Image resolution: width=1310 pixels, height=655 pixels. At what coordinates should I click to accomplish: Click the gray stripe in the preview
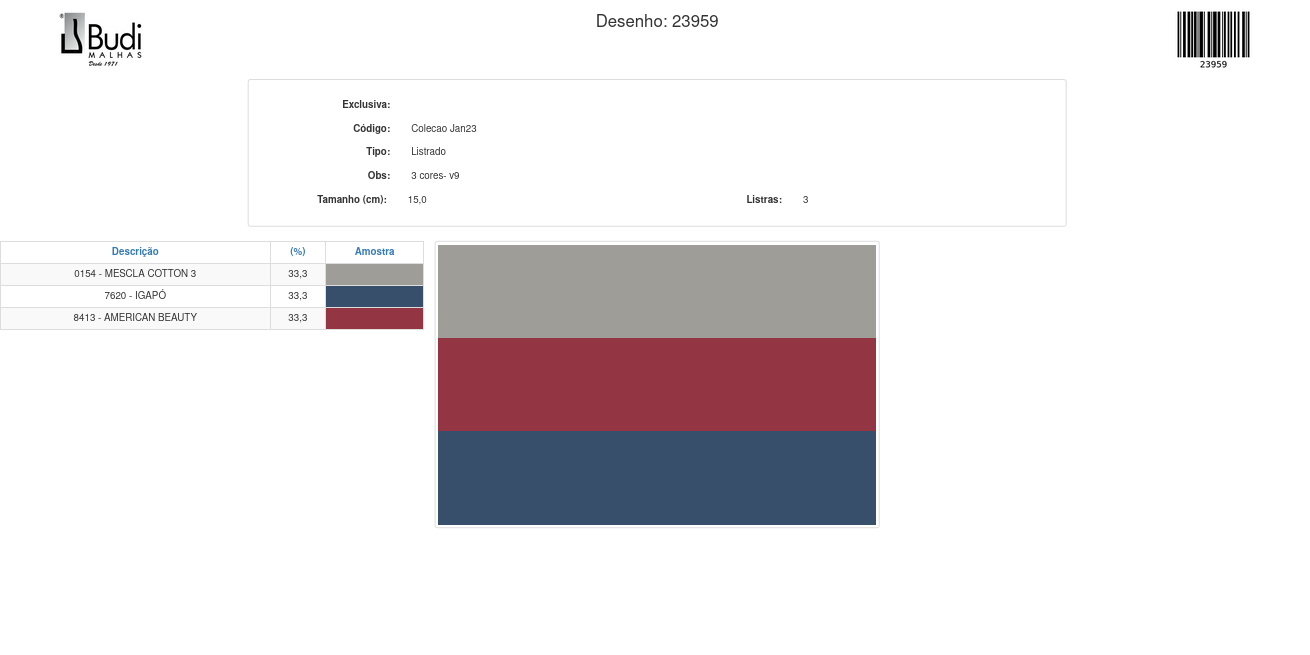click(x=657, y=291)
